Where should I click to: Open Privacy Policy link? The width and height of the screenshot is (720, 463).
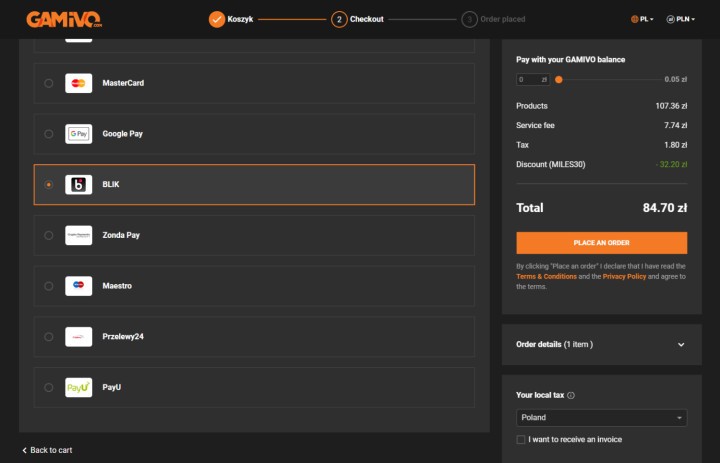[x=624, y=277]
